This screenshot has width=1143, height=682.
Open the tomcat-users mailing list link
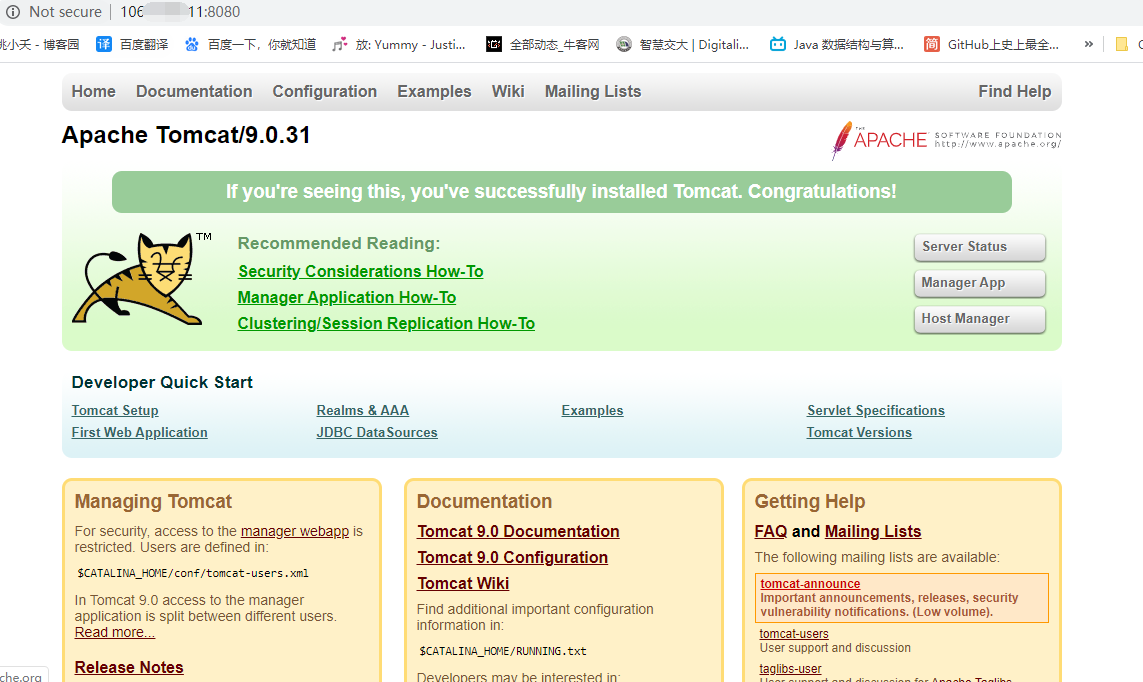click(794, 634)
